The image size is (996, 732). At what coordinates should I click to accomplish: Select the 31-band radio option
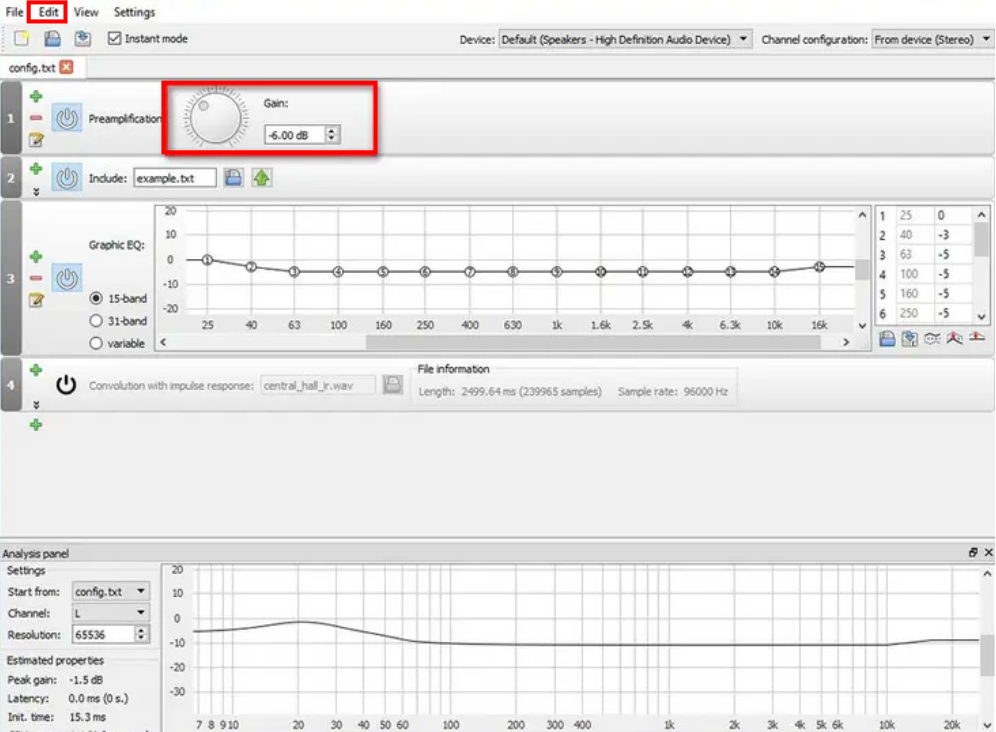coord(96,321)
